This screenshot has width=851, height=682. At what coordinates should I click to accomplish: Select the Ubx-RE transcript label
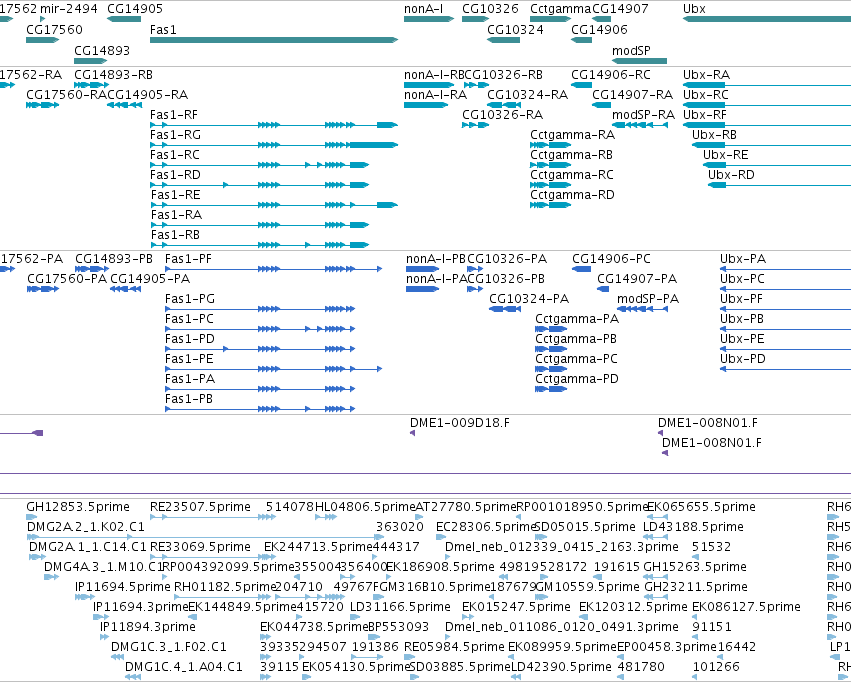(725, 155)
